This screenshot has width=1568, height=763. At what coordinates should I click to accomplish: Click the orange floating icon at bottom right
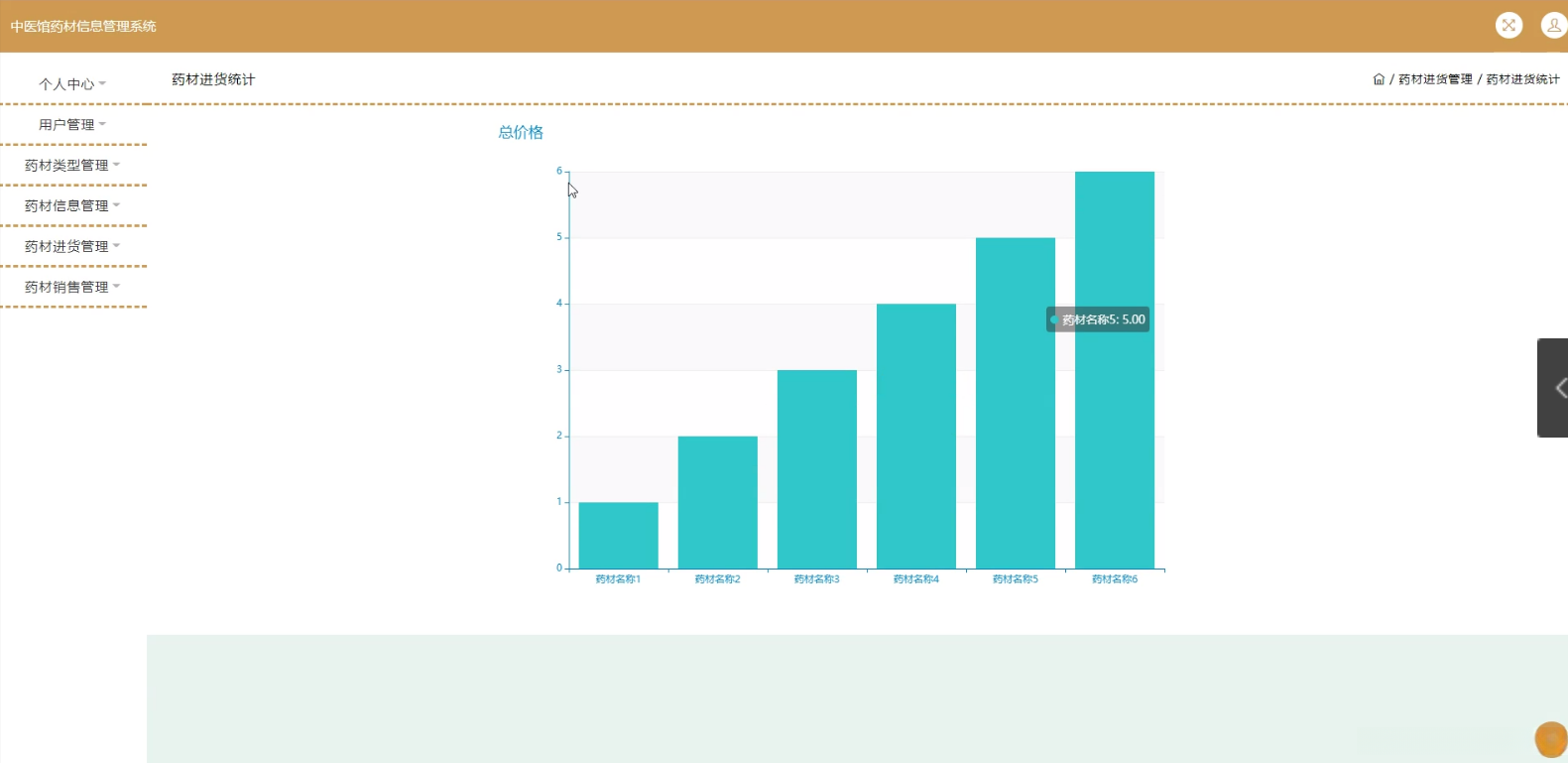[x=1551, y=740]
